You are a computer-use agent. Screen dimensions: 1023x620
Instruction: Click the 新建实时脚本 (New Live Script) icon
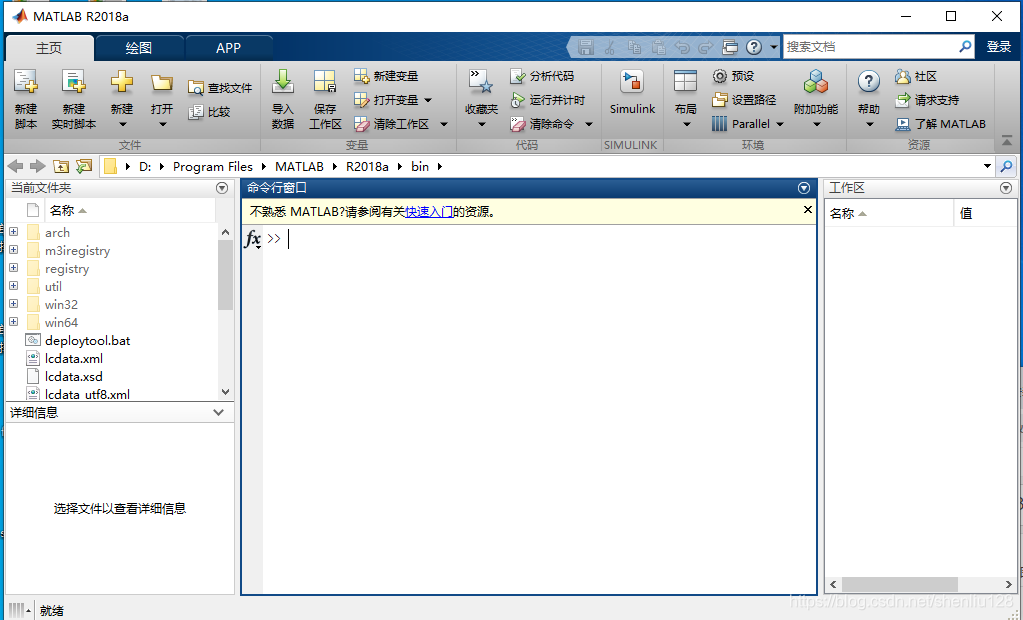74,82
